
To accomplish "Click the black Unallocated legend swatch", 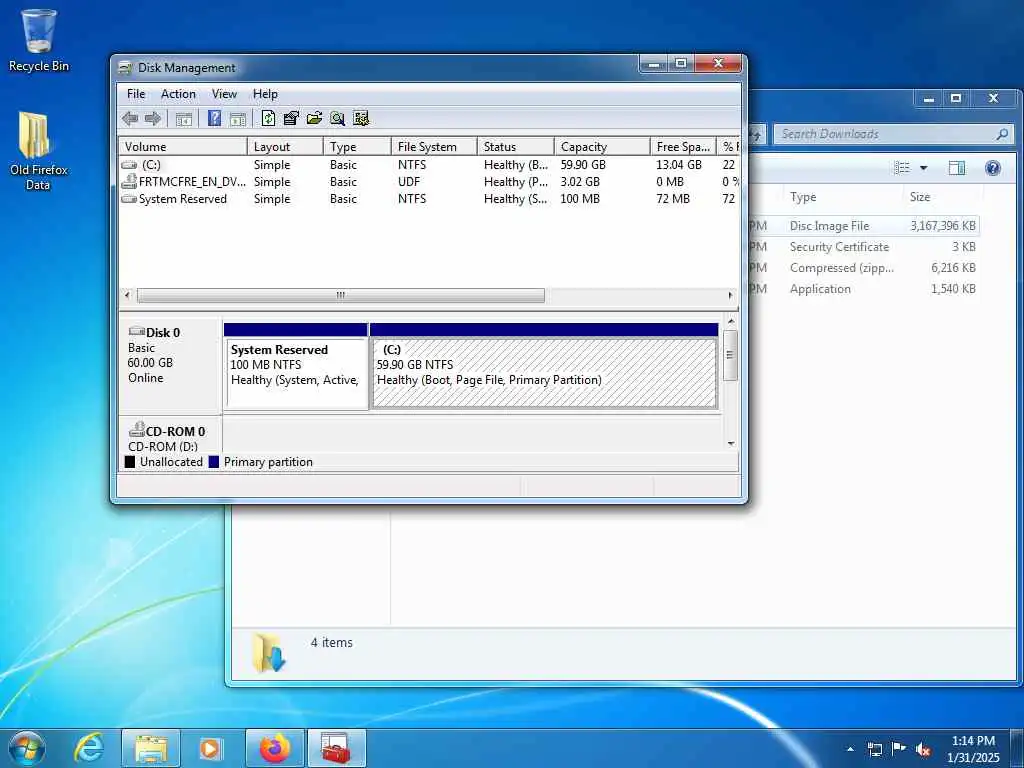I will pyautogui.click(x=130, y=462).
